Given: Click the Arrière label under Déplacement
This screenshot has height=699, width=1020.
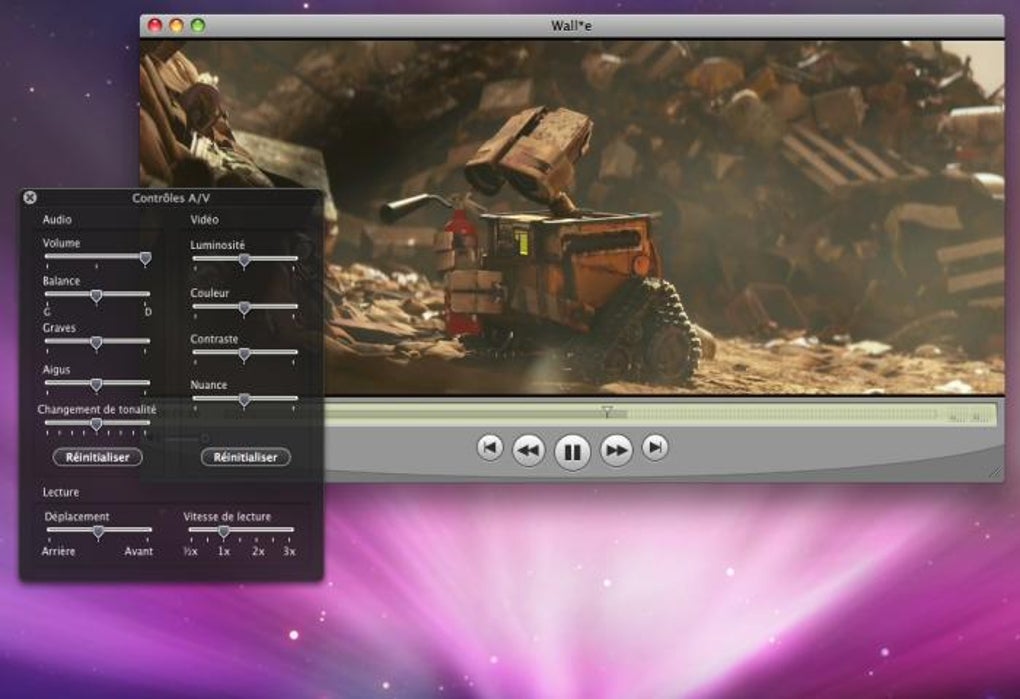Looking at the screenshot, I should coord(59,551).
